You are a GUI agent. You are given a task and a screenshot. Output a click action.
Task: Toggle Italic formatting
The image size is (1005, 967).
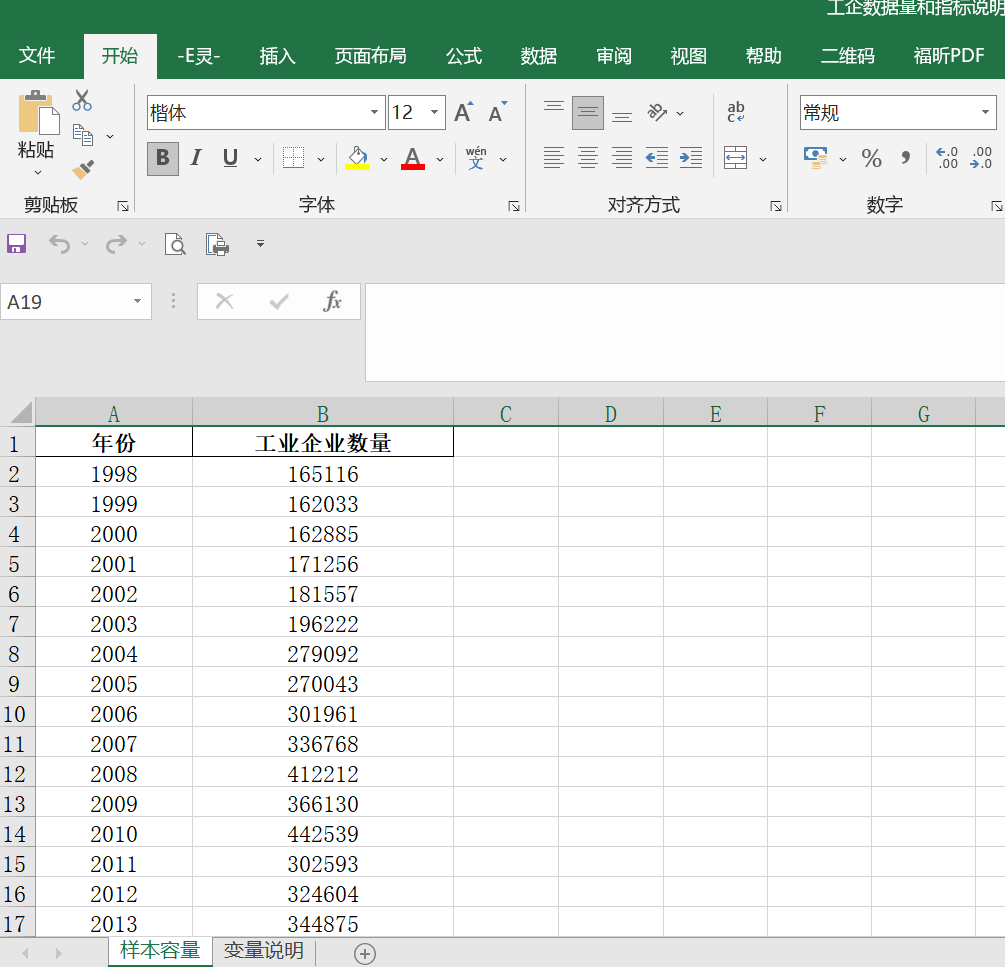[196, 158]
